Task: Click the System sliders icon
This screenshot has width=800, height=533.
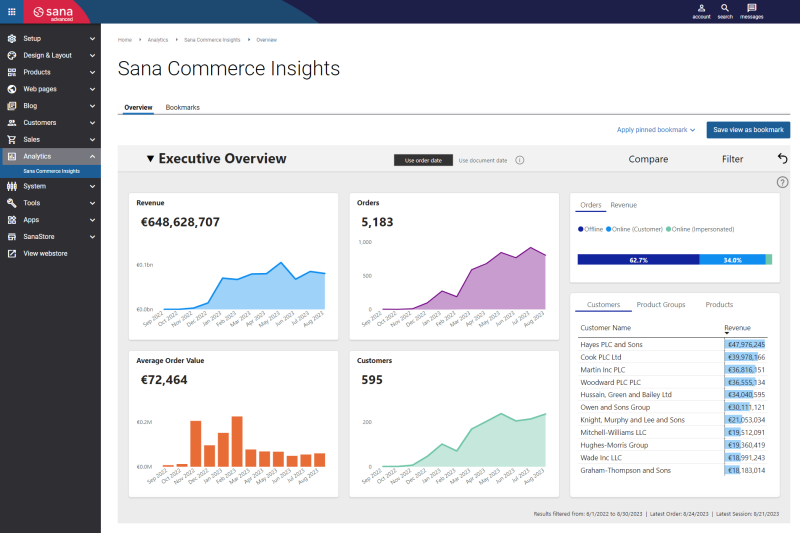Action: [x=12, y=186]
